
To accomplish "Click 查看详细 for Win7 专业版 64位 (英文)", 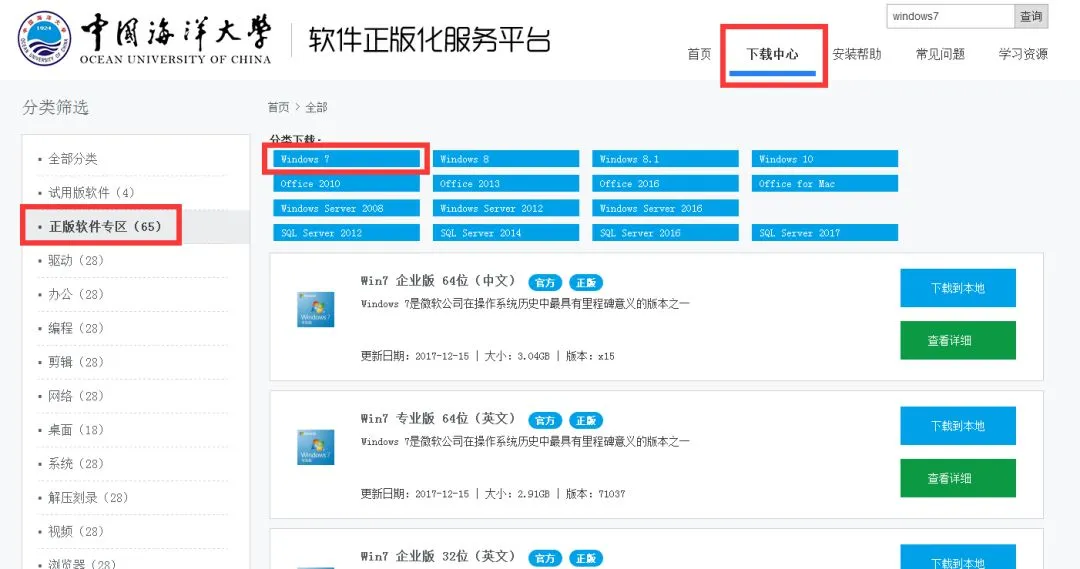I will click(957, 478).
